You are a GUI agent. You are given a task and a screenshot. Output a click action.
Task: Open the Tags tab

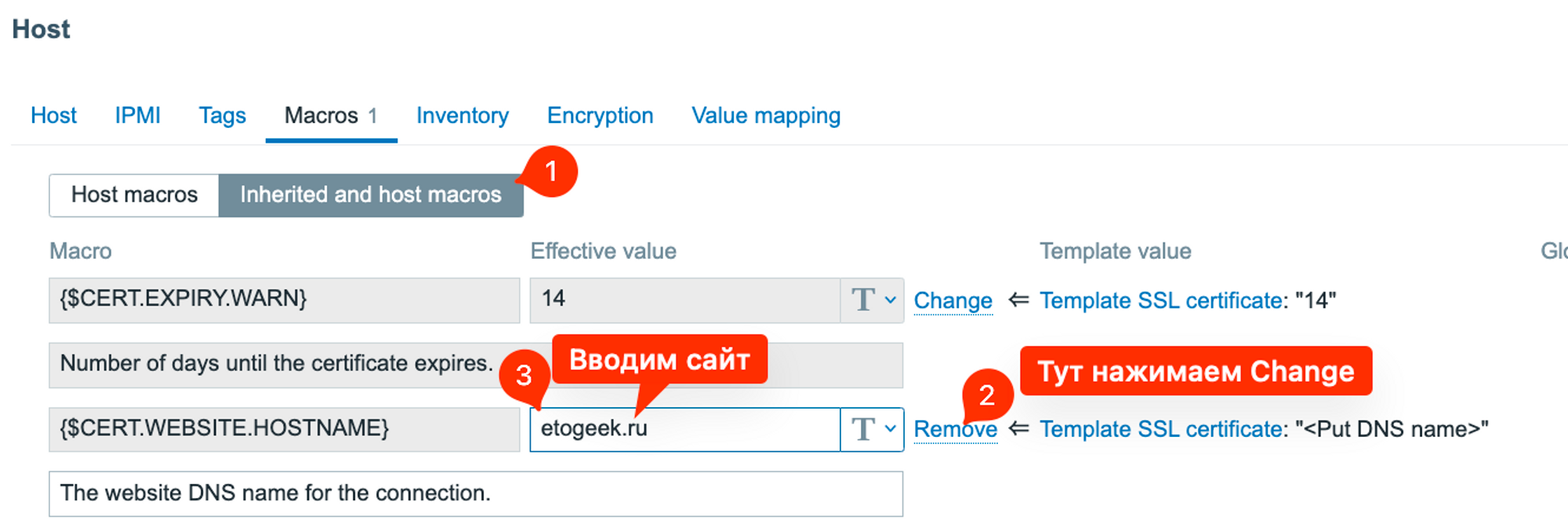[x=222, y=115]
